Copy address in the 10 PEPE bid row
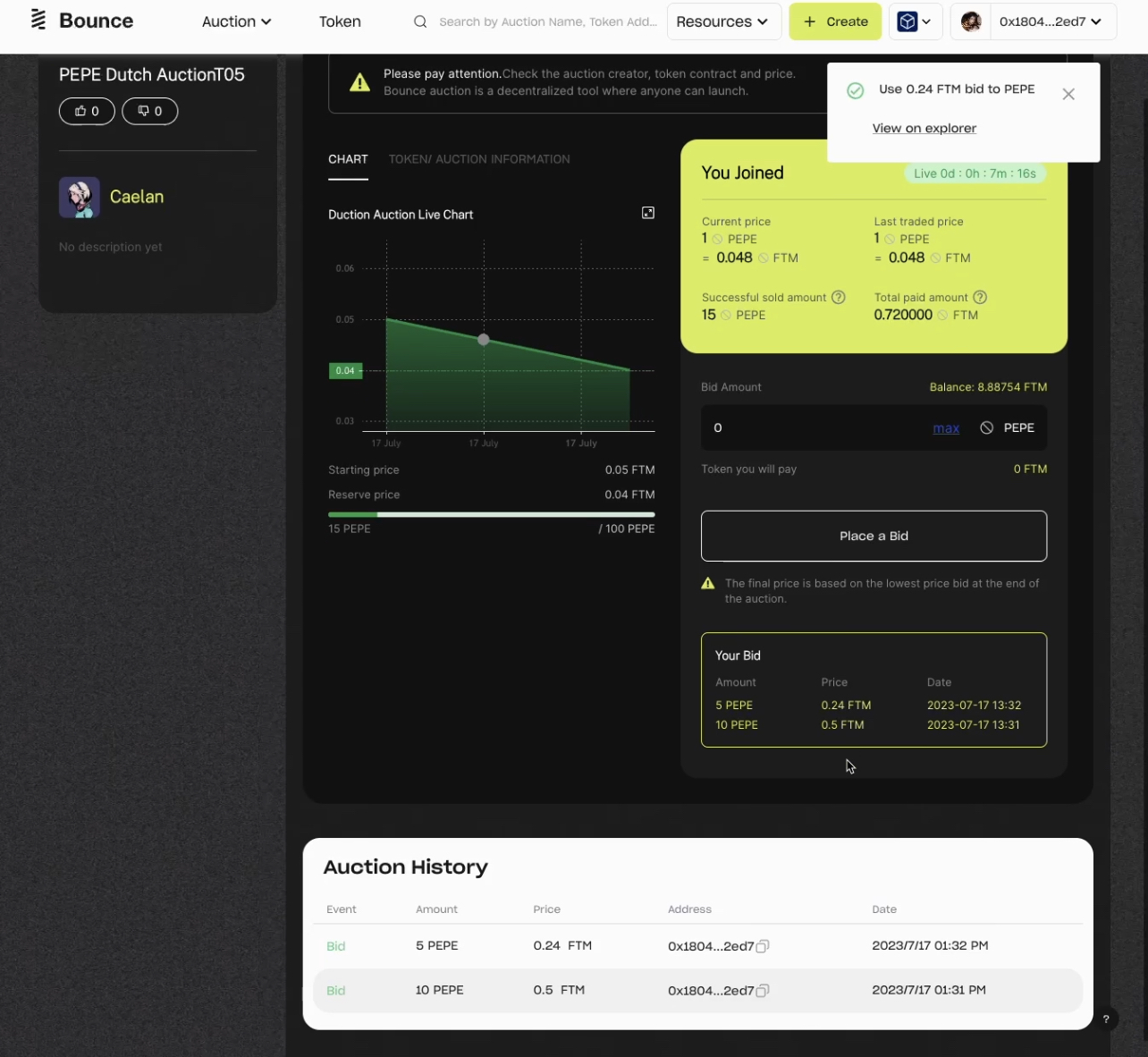This screenshot has width=1148, height=1057. point(763,991)
